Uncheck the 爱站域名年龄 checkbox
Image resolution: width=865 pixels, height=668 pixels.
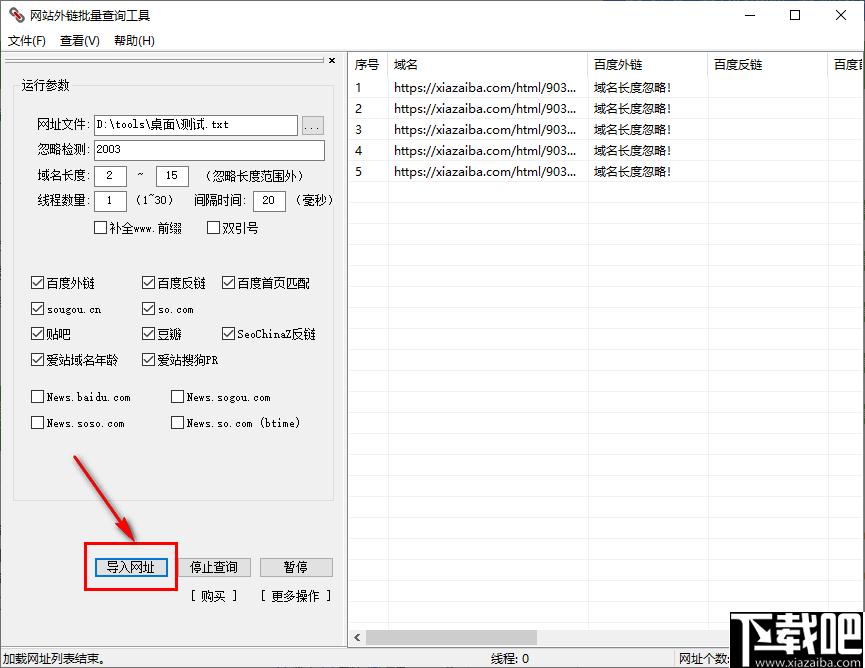tap(38, 360)
